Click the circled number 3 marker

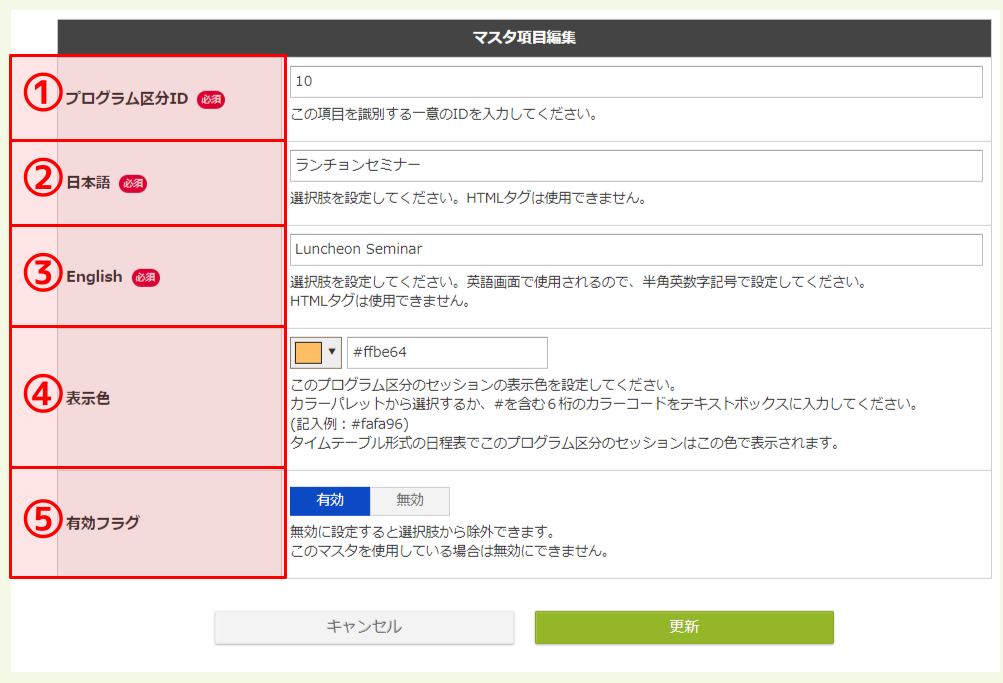pos(39,276)
